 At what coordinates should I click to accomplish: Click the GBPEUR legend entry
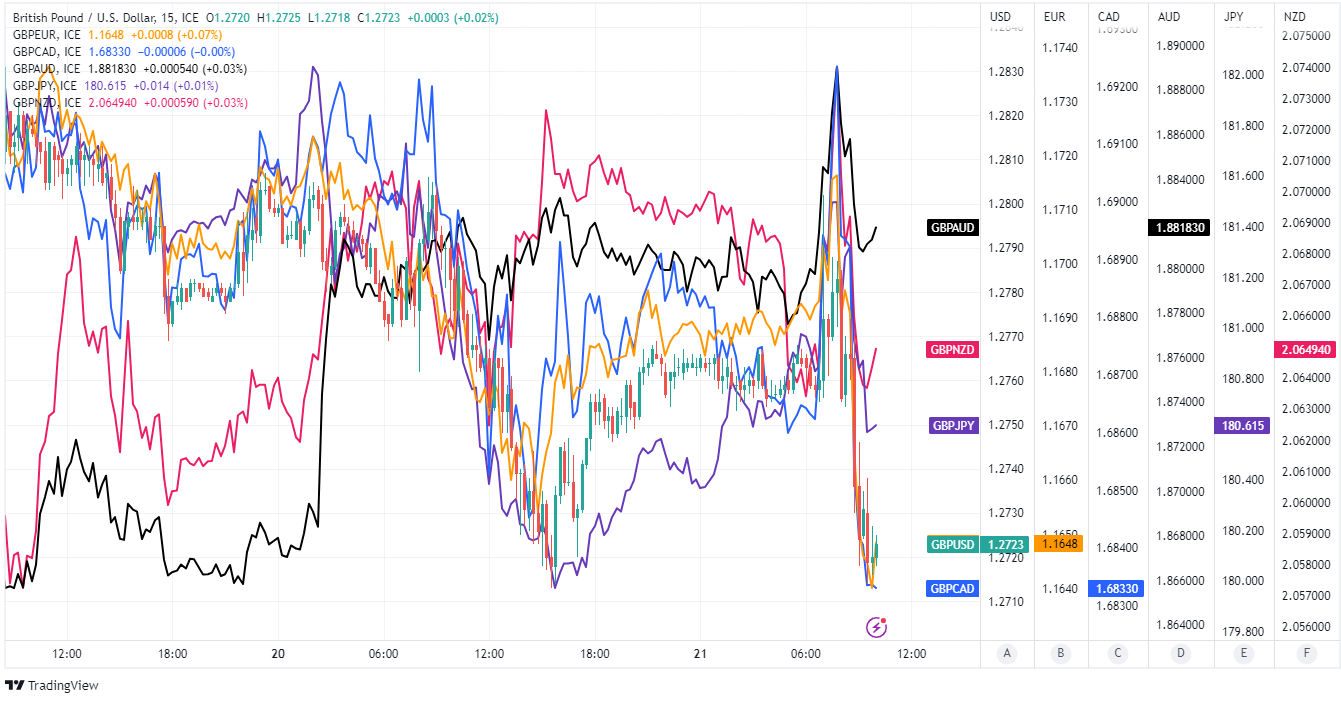46,35
